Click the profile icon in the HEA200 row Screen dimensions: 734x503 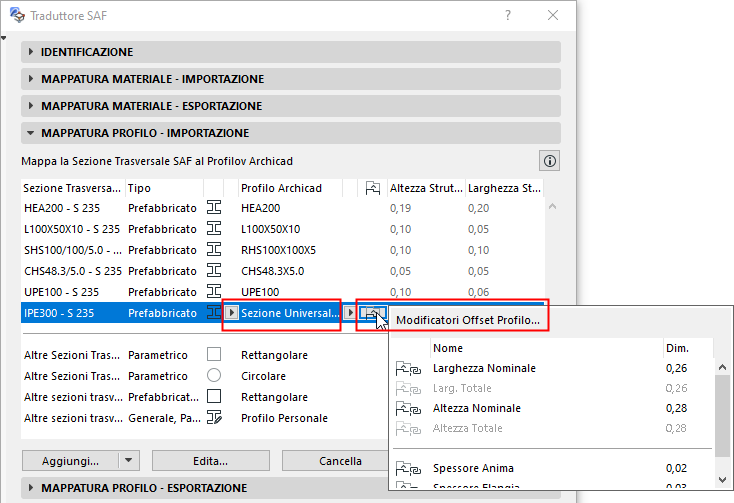point(214,207)
